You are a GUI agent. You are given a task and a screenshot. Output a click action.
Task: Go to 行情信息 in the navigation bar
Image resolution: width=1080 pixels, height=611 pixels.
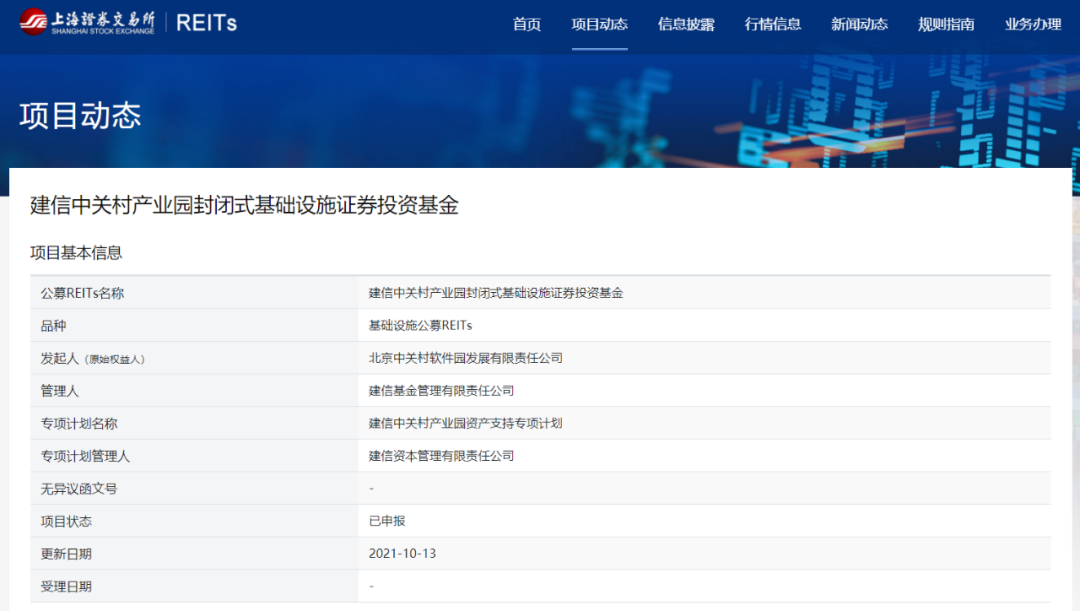click(x=773, y=24)
